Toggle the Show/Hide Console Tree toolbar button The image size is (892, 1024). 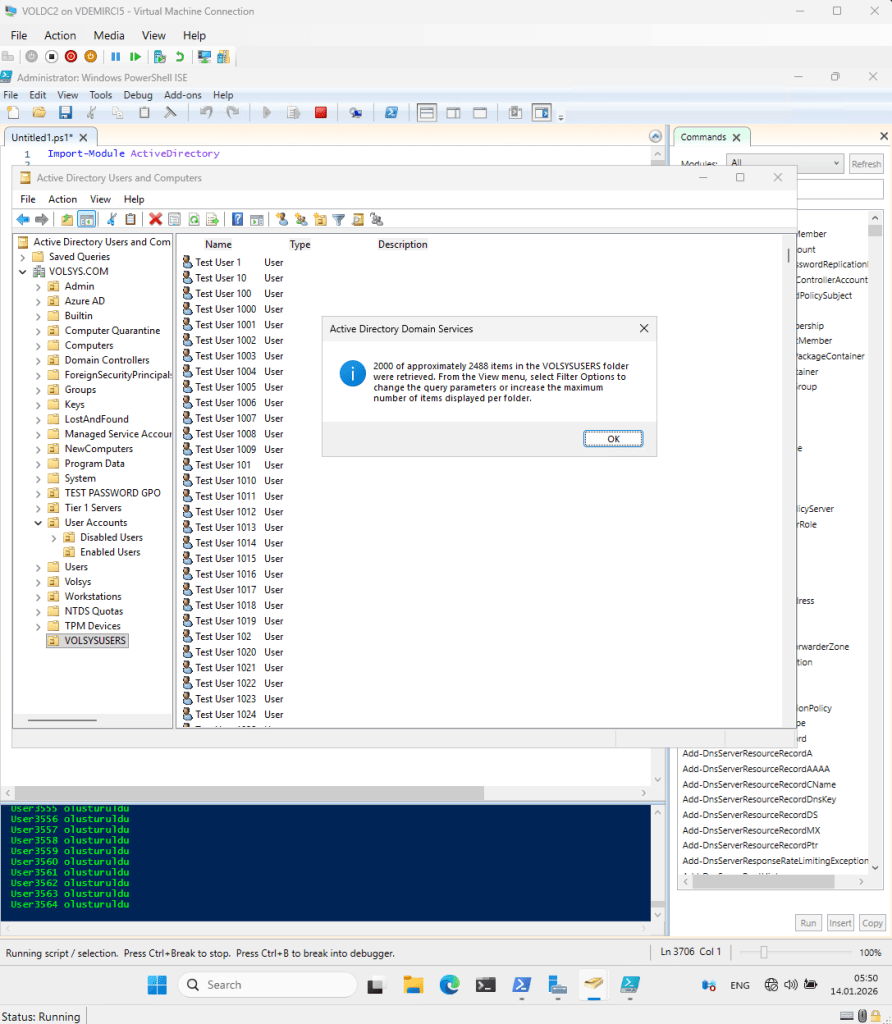(87, 219)
